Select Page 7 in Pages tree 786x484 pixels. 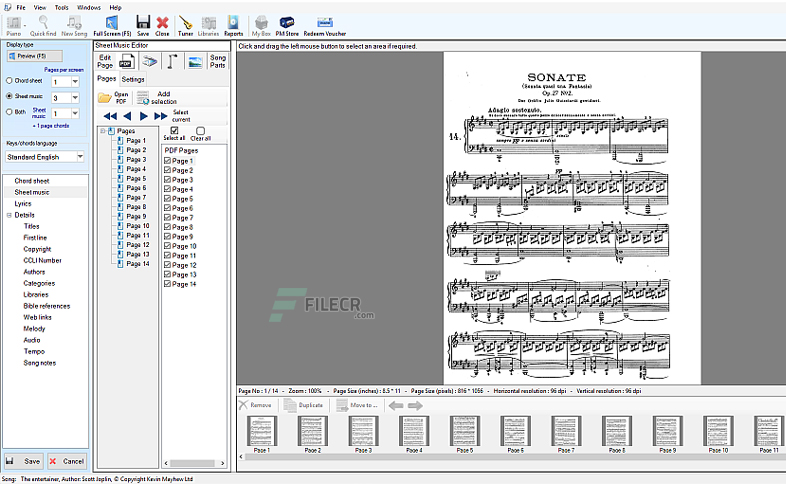tap(136, 197)
